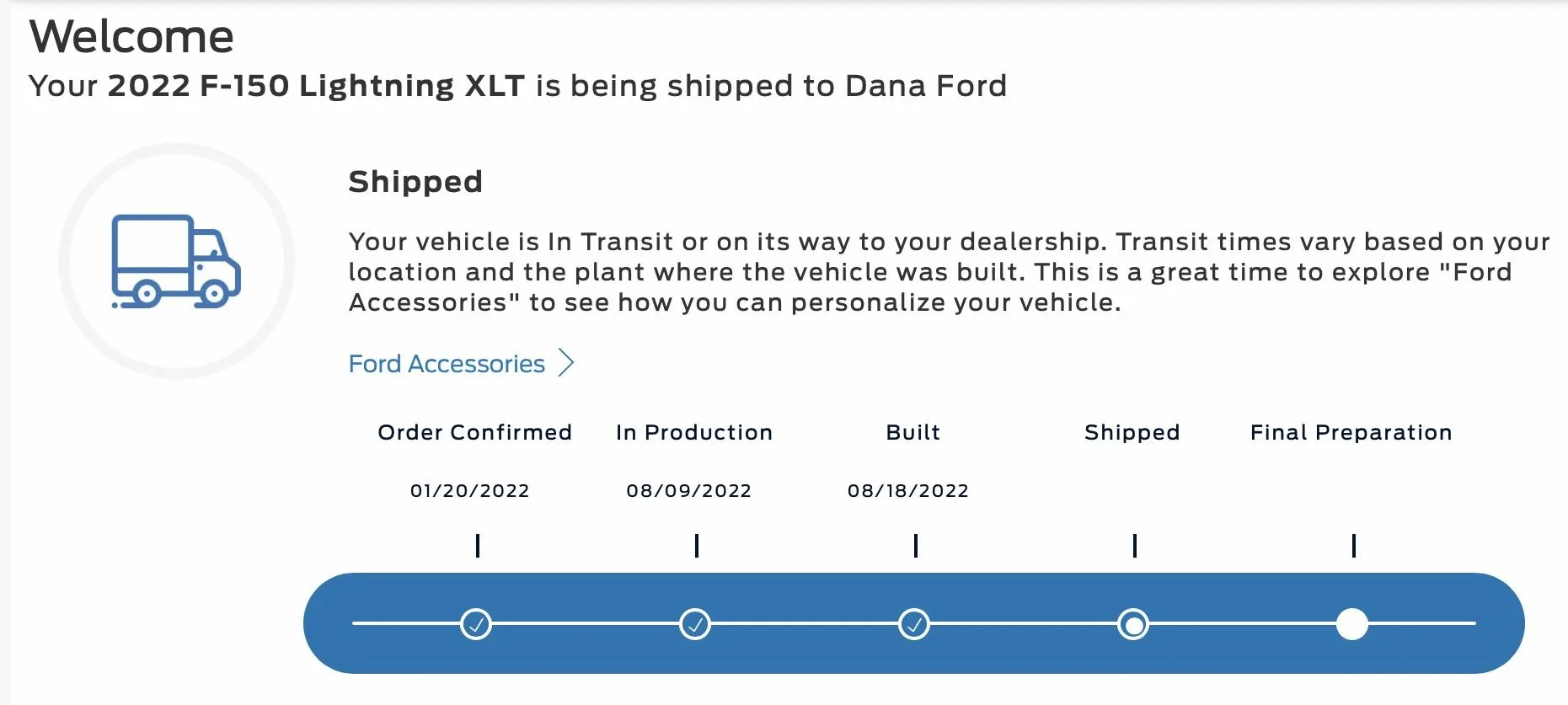The width and height of the screenshot is (1568, 705).
Task: Click the Shipped stage label in tracker
Action: coord(1132,432)
